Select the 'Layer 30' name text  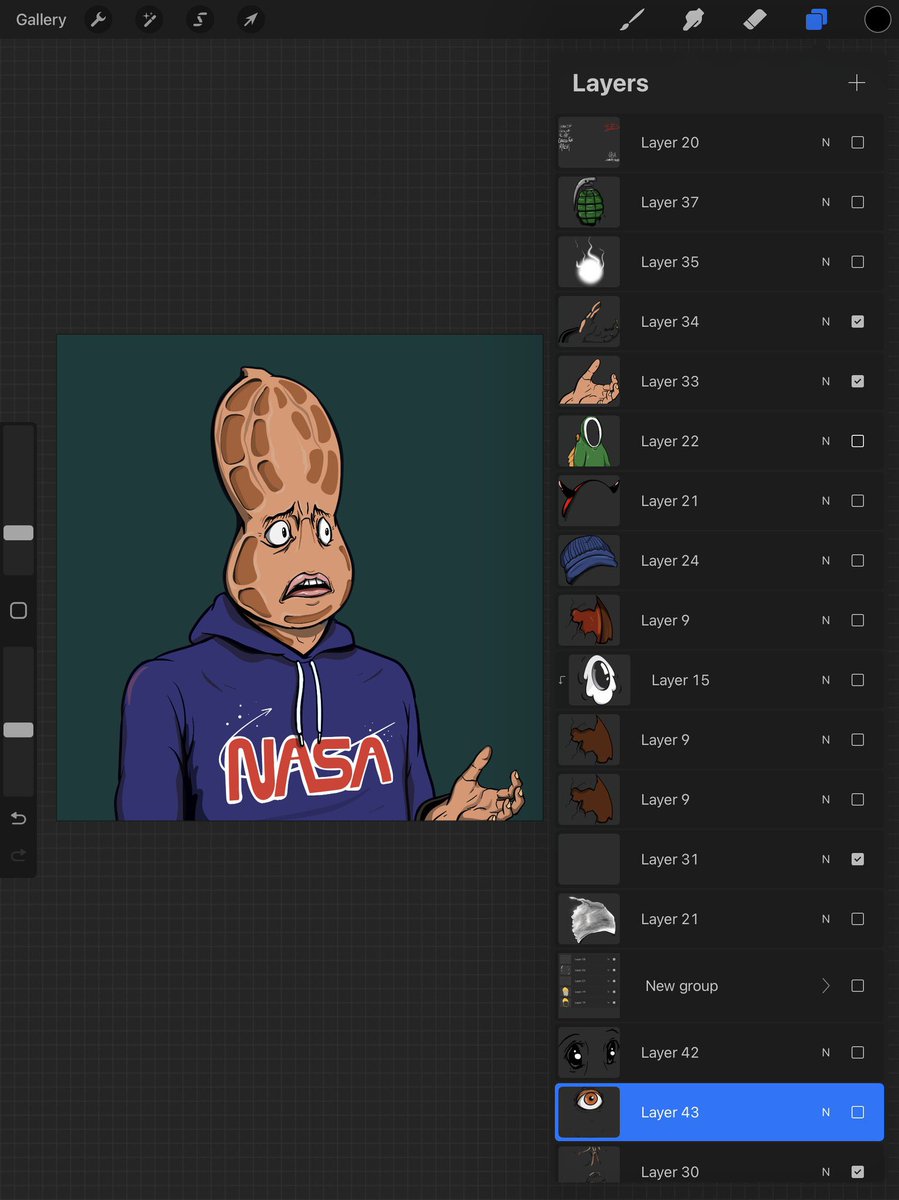670,1172
